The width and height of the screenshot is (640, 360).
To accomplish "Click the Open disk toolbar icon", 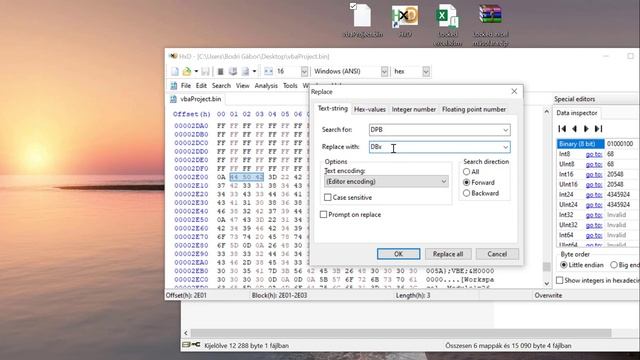I will coord(233,71).
